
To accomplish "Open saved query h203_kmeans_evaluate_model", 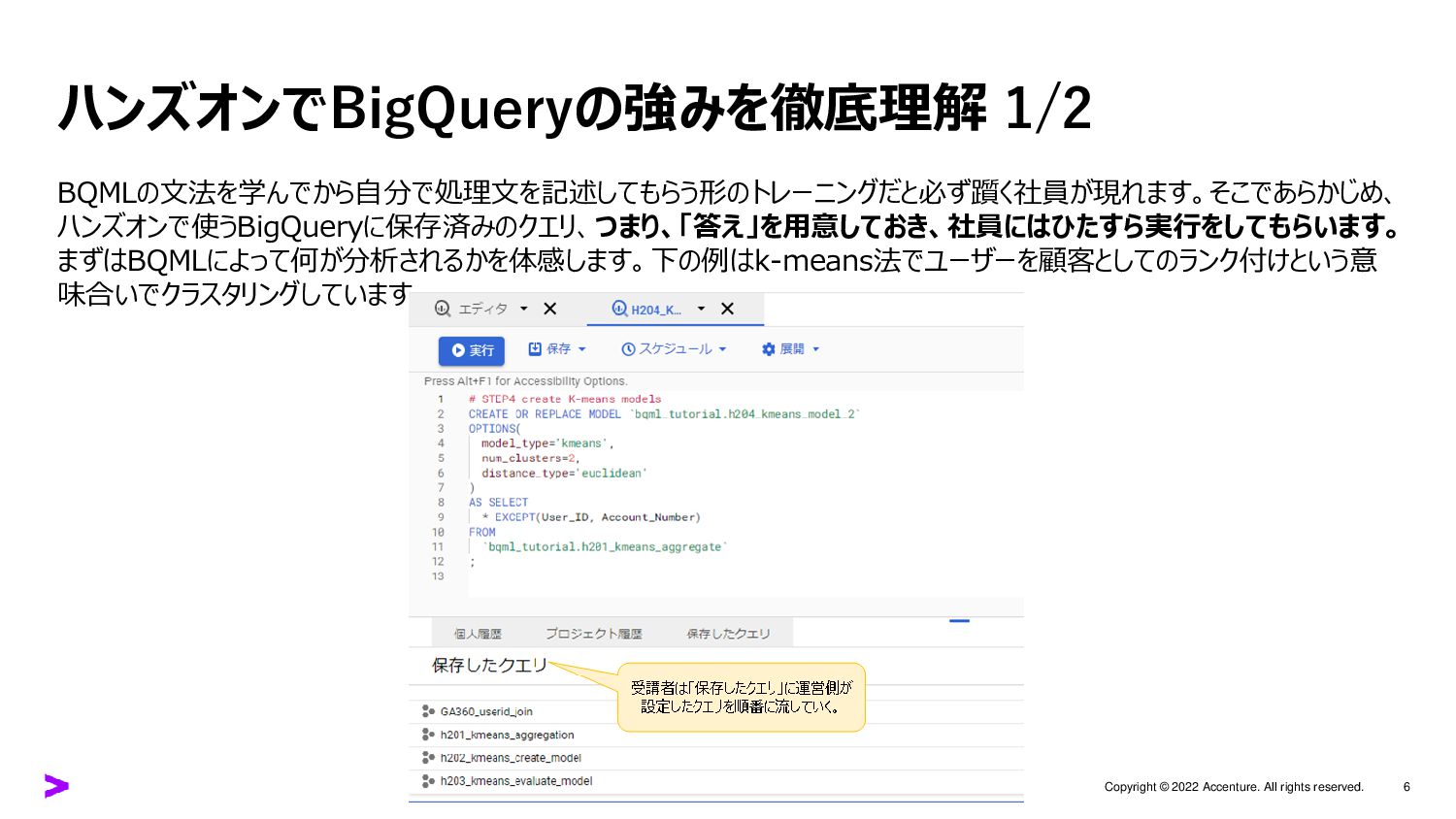I will tap(515, 781).
